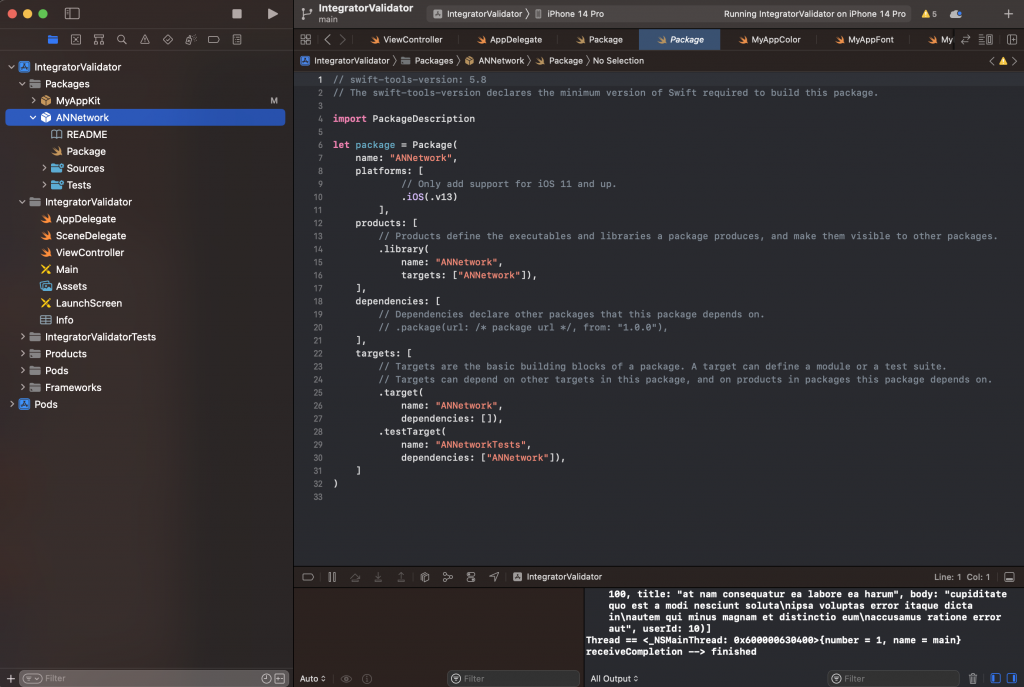The height and width of the screenshot is (687, 1024).
Task: Open the Issue navigator warning icon
Action: pyautogui.click(x=144, y=40)
